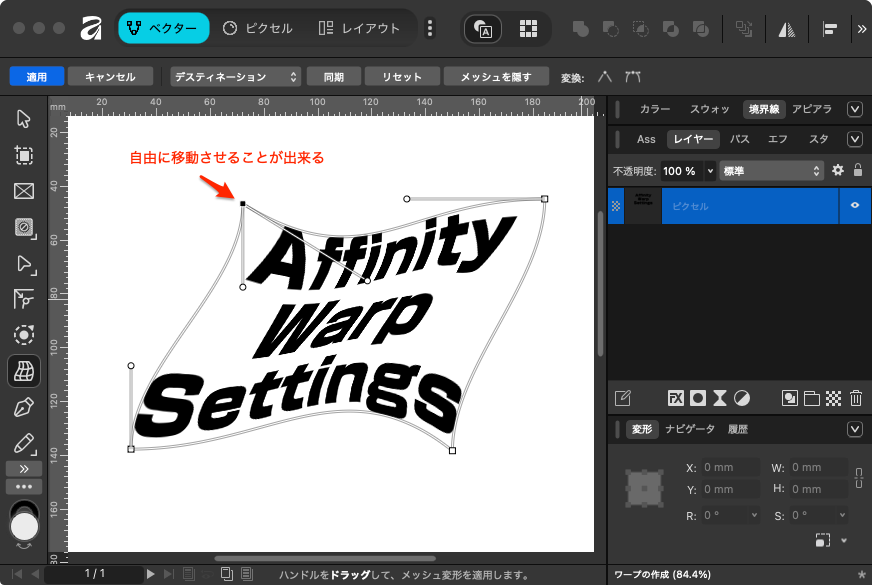Open the デスティネーション dropdown
This screenshot has width=872, height=585.
235,76
